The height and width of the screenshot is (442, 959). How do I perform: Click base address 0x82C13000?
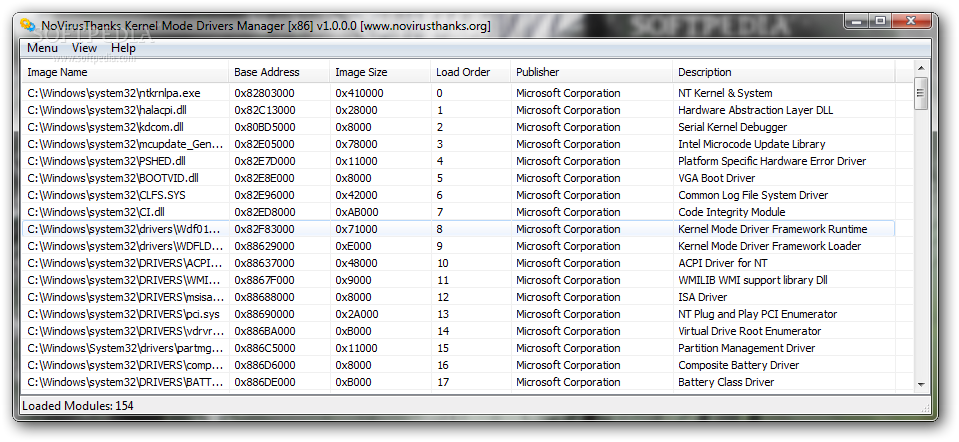pos(265,111)
